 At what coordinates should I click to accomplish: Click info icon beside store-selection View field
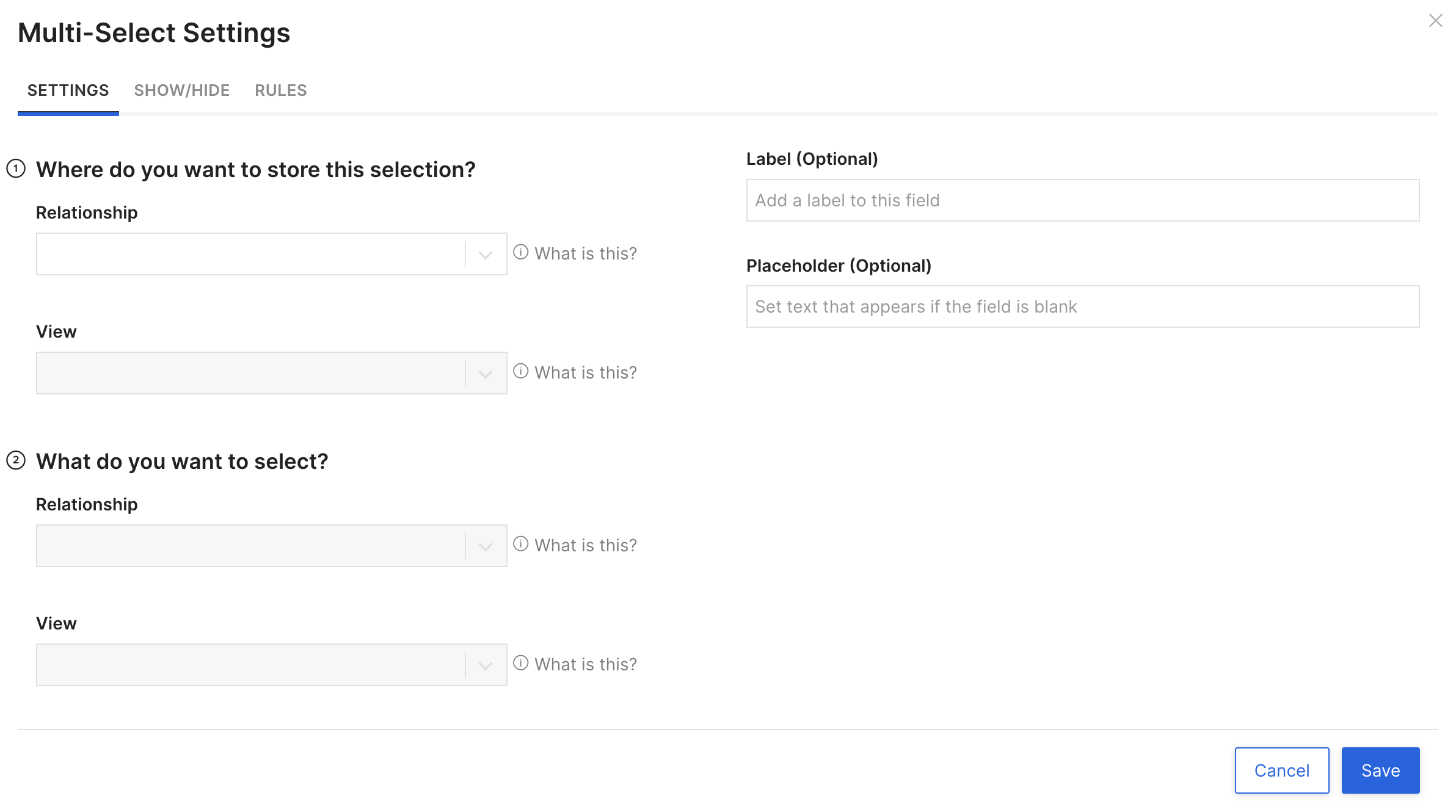(x=521, y=371)
